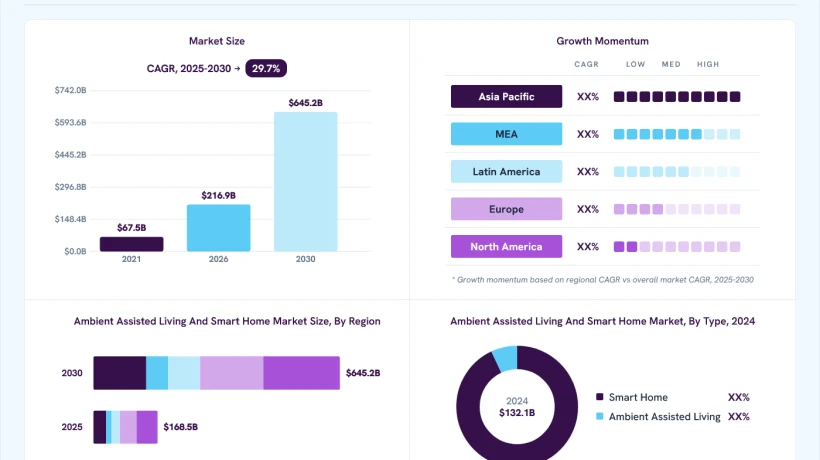
Task: Click the North America momentum indicator squares
Action: point(677,247)
